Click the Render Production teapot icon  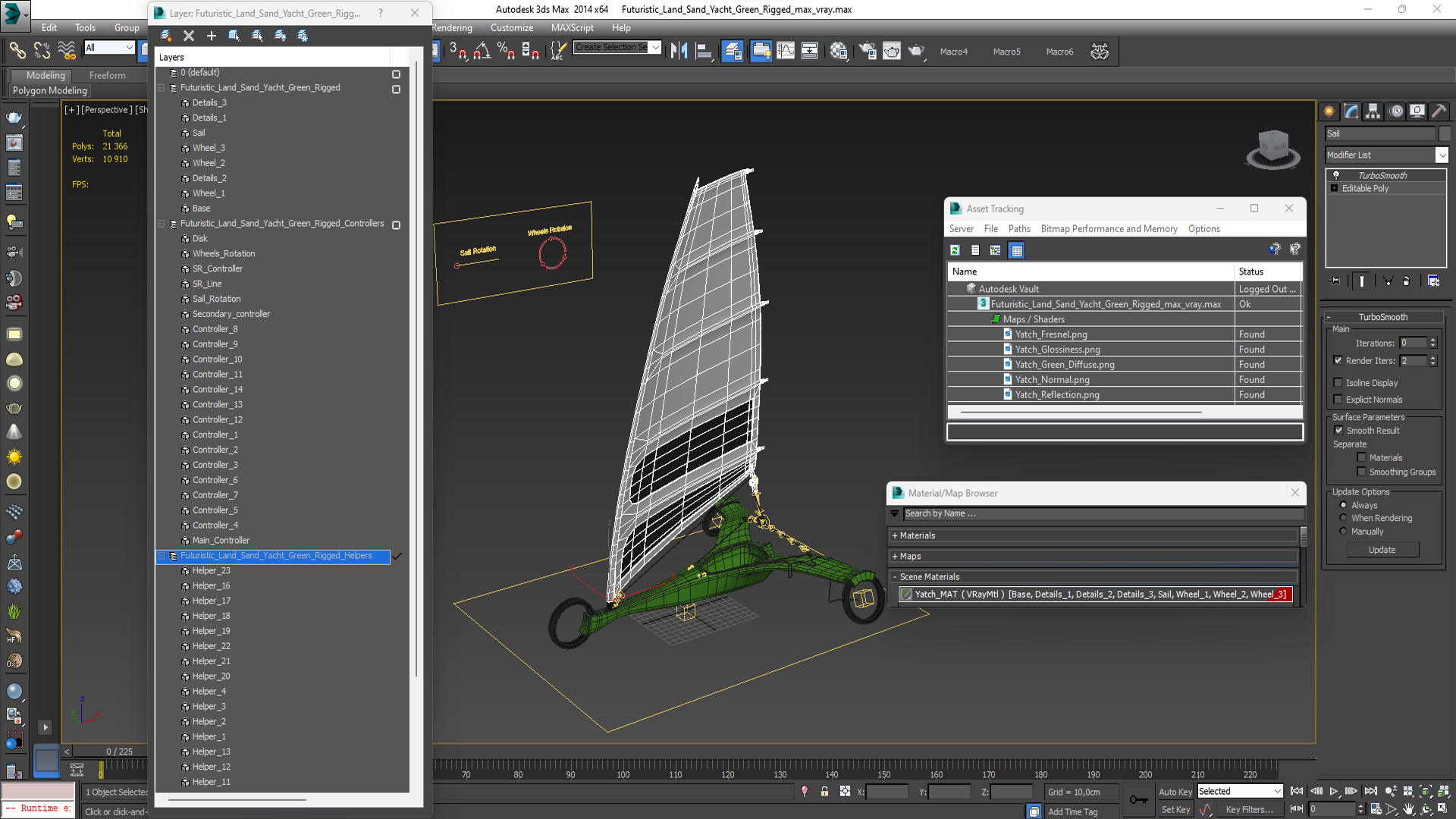tap(915, 52)
